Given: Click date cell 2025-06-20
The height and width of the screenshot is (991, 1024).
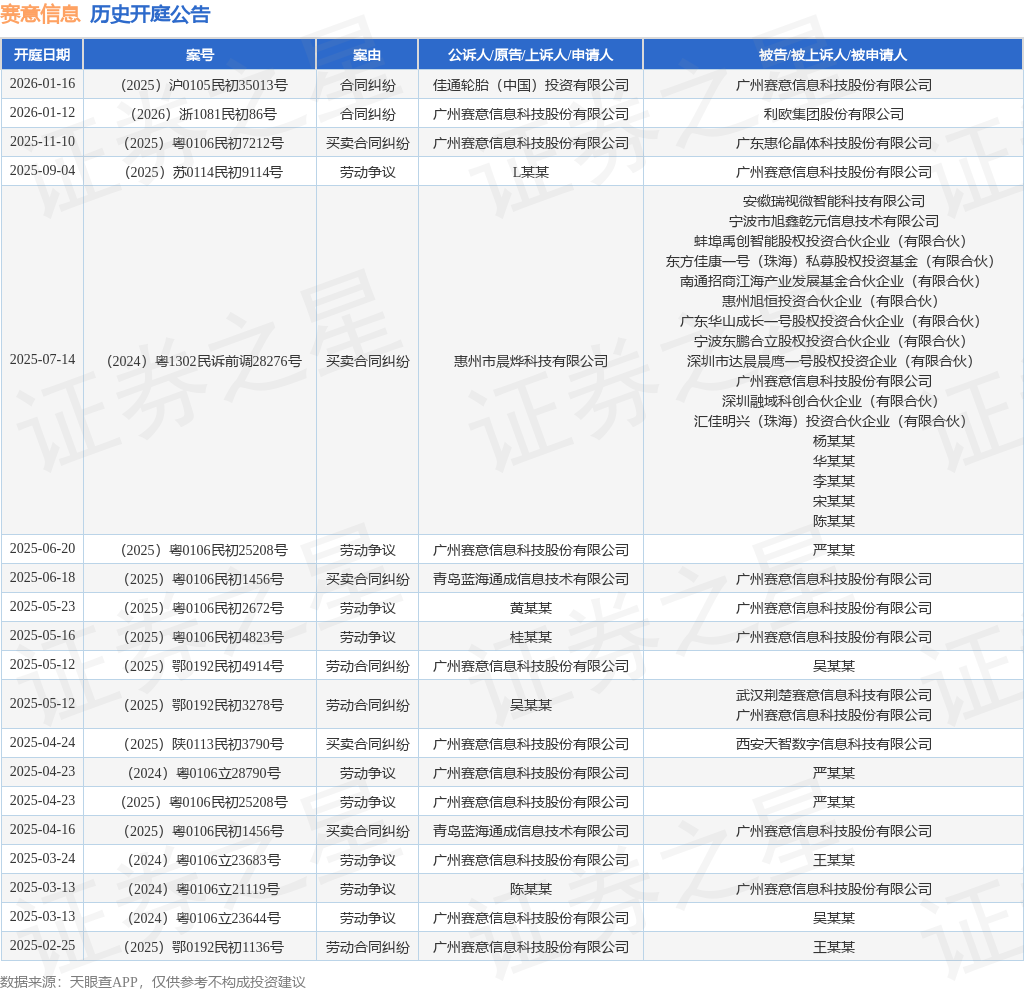Looking at the screenshot, I should pyautogui.click(x=42, y=549).
